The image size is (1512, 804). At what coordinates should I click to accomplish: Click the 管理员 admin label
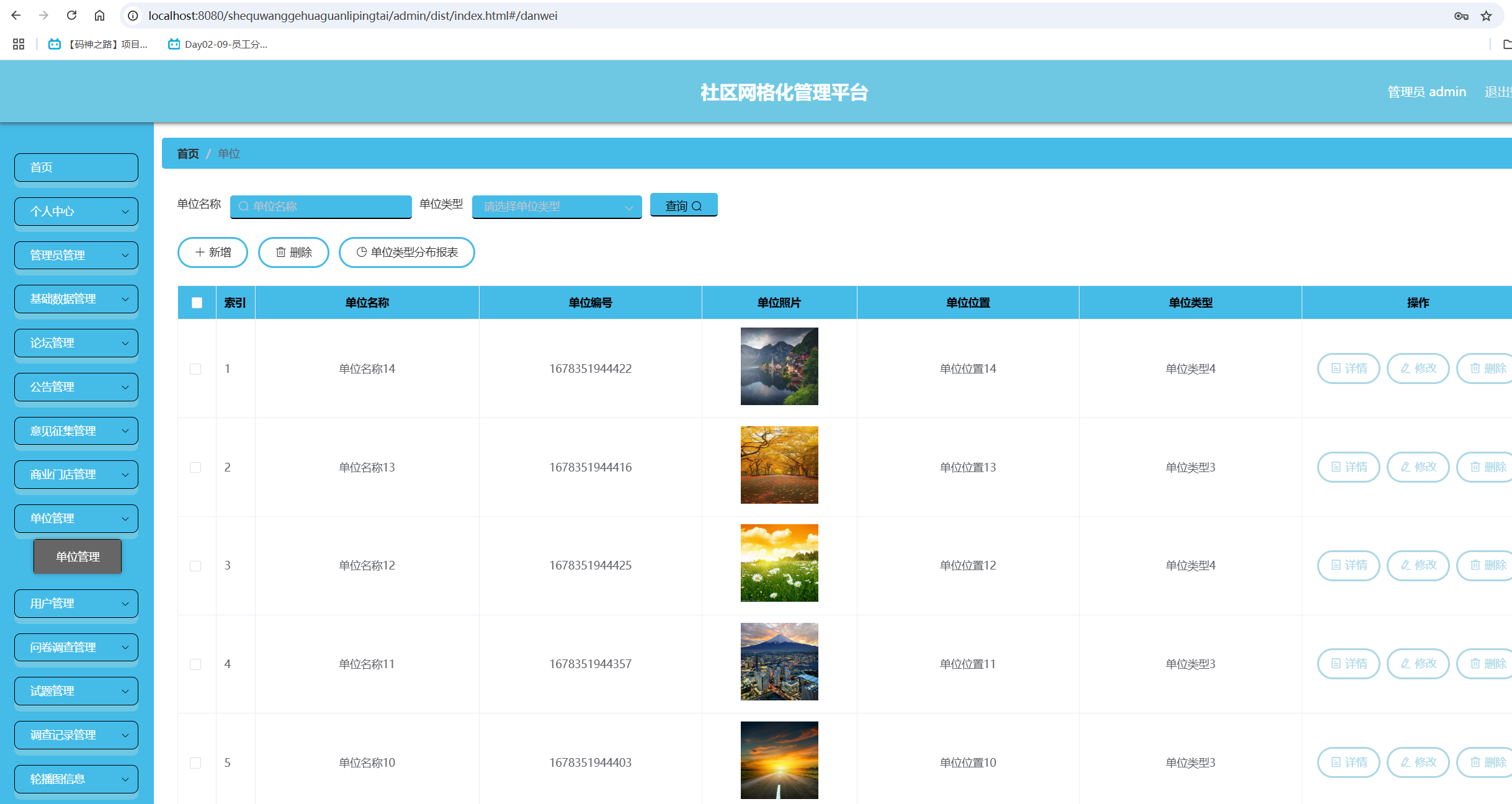[1426, 92]
